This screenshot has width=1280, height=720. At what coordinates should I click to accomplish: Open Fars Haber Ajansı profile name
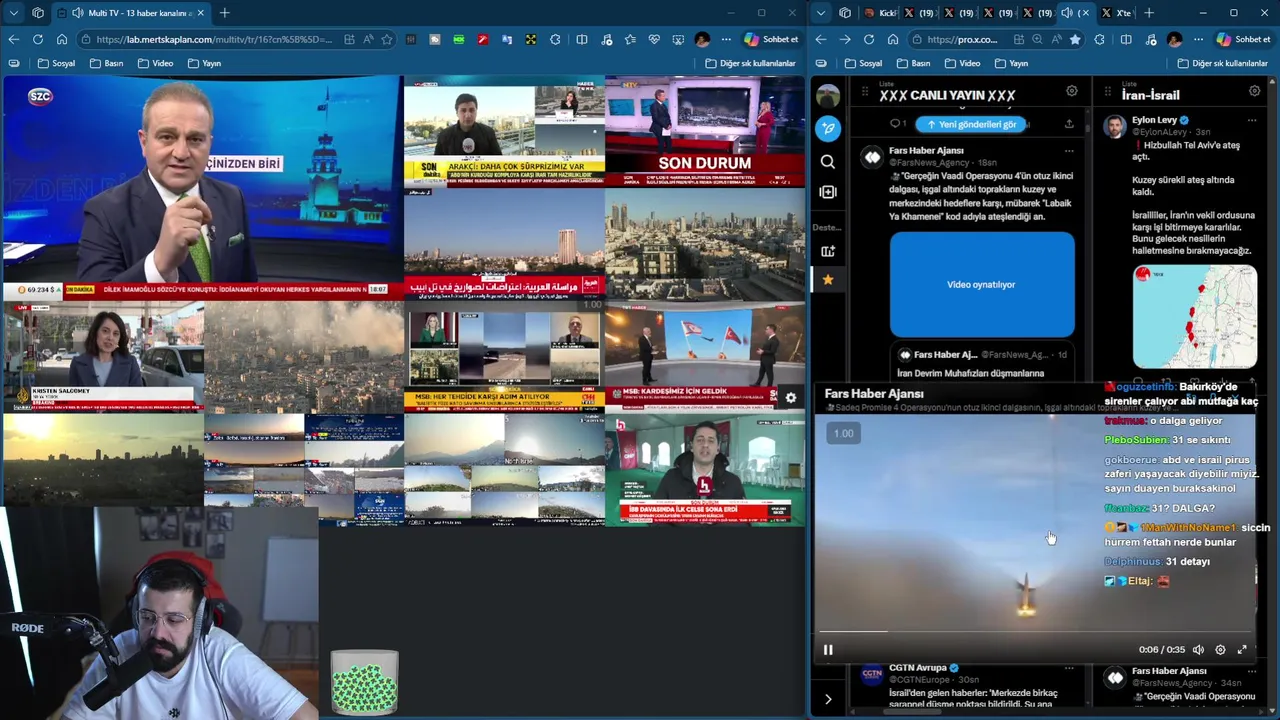tap(926, 151)
